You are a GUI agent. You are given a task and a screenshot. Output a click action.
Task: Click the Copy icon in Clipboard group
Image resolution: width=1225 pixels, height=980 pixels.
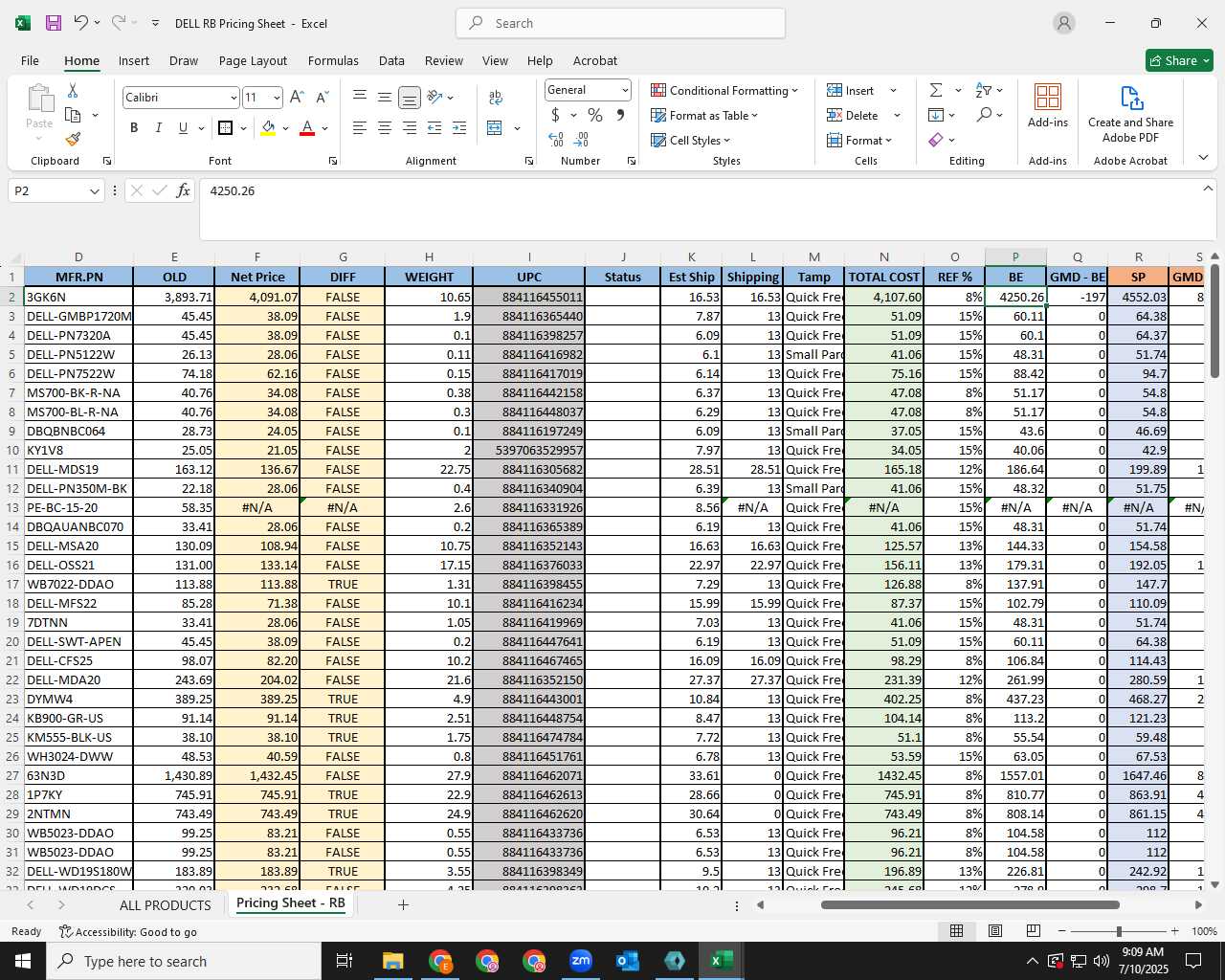(x=73, y=115)
